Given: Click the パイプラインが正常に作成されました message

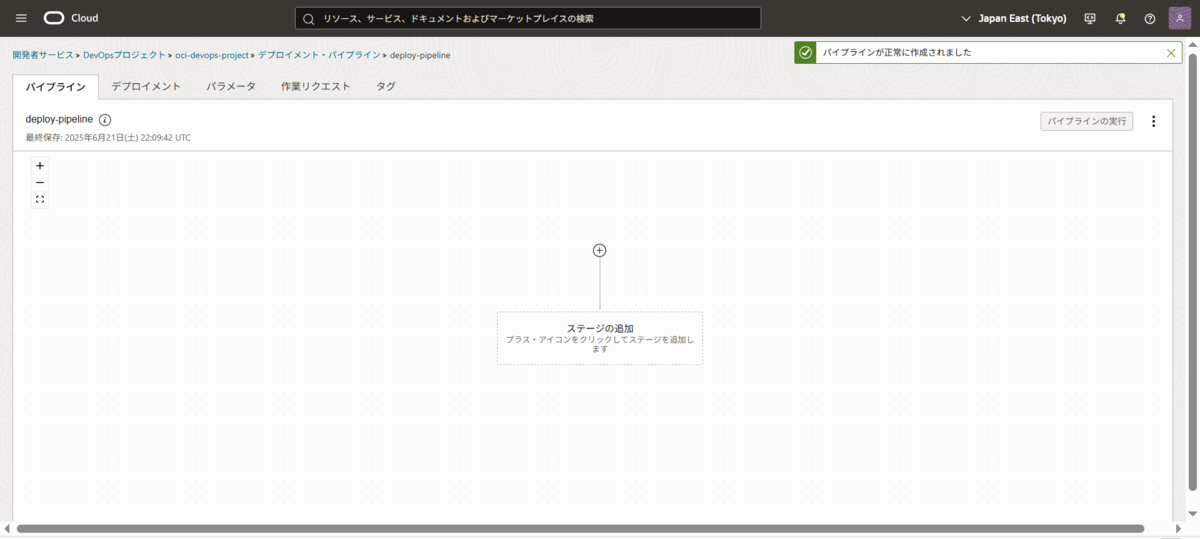Looking at the screenshot, I should point(896,52).
